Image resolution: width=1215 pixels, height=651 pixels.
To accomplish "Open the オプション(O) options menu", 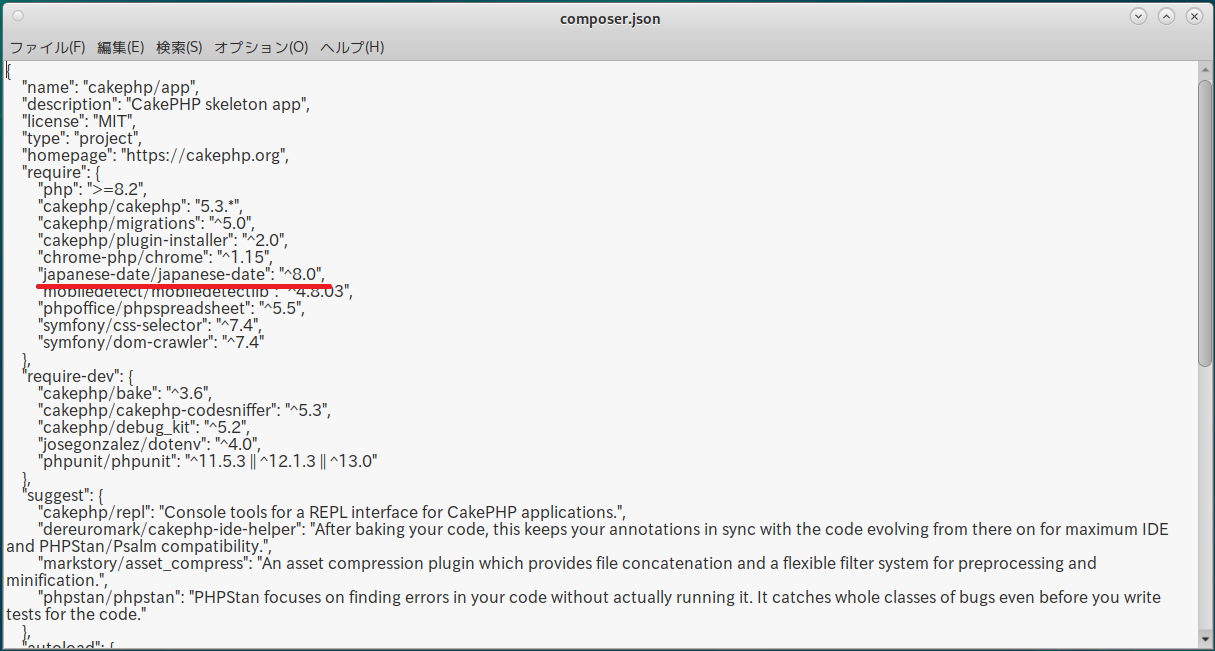I will [261, 47].
